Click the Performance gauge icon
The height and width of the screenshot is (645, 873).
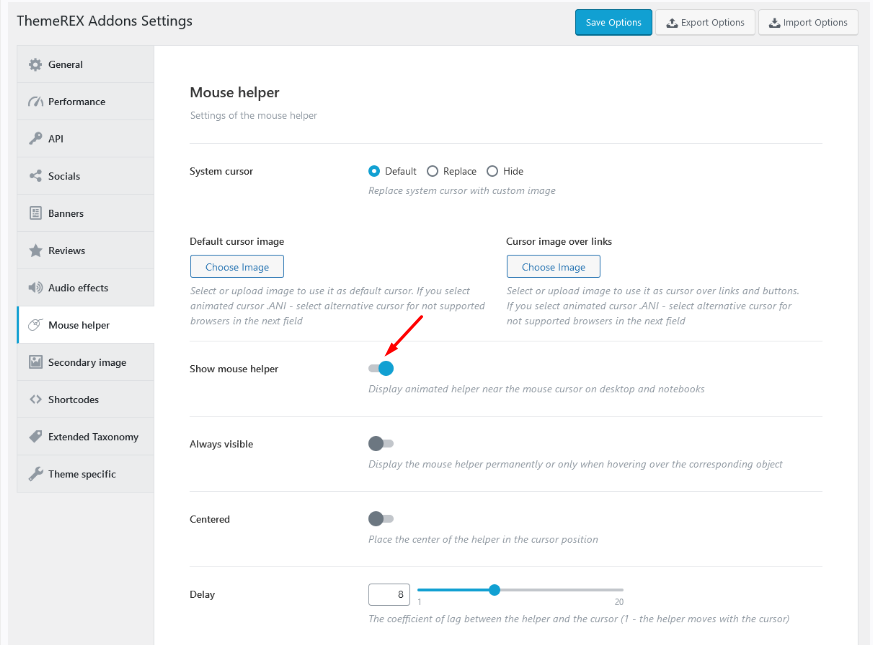36,101
